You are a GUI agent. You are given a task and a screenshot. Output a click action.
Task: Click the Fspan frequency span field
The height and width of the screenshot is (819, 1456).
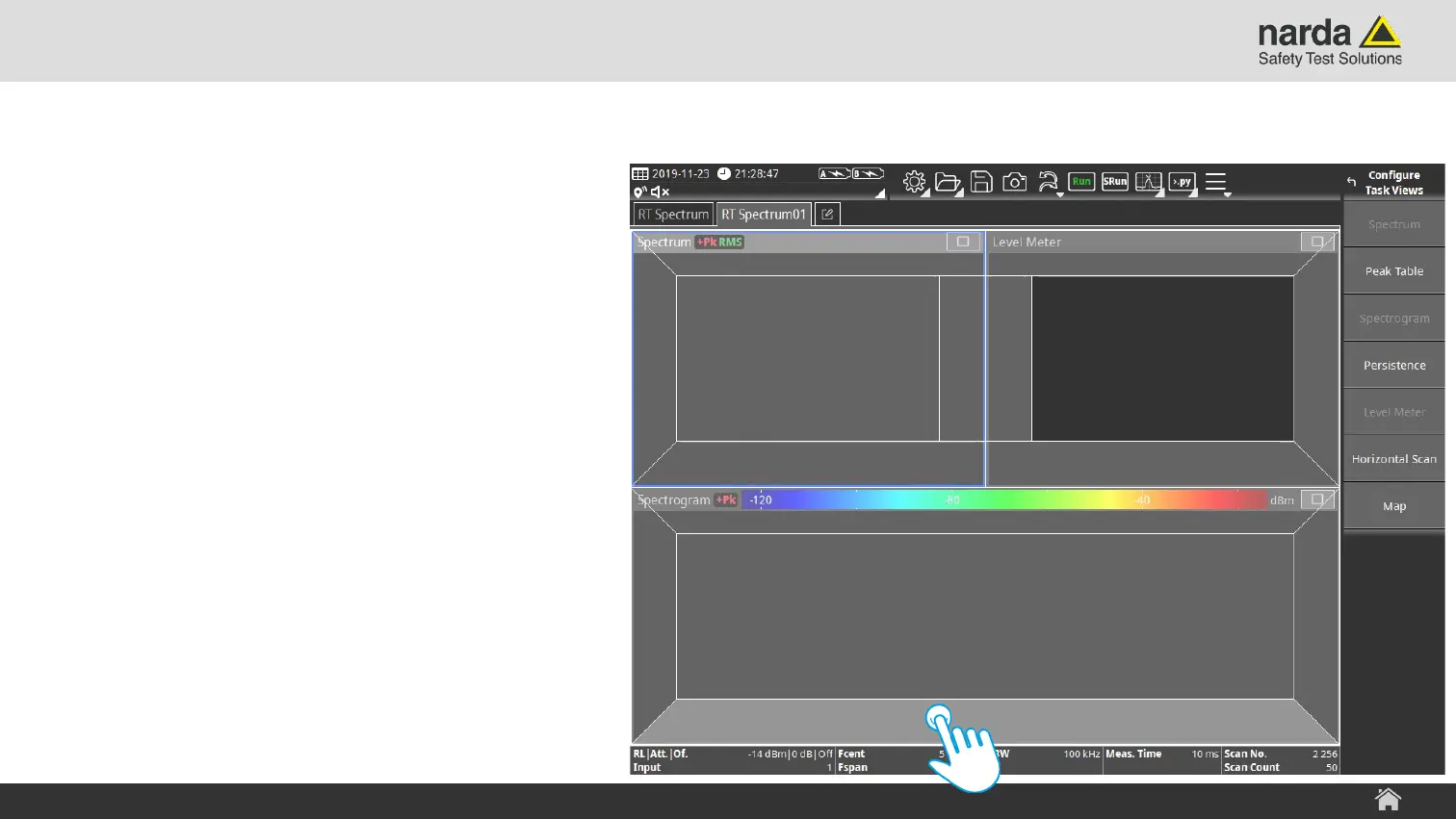click(x=853, y=767)
